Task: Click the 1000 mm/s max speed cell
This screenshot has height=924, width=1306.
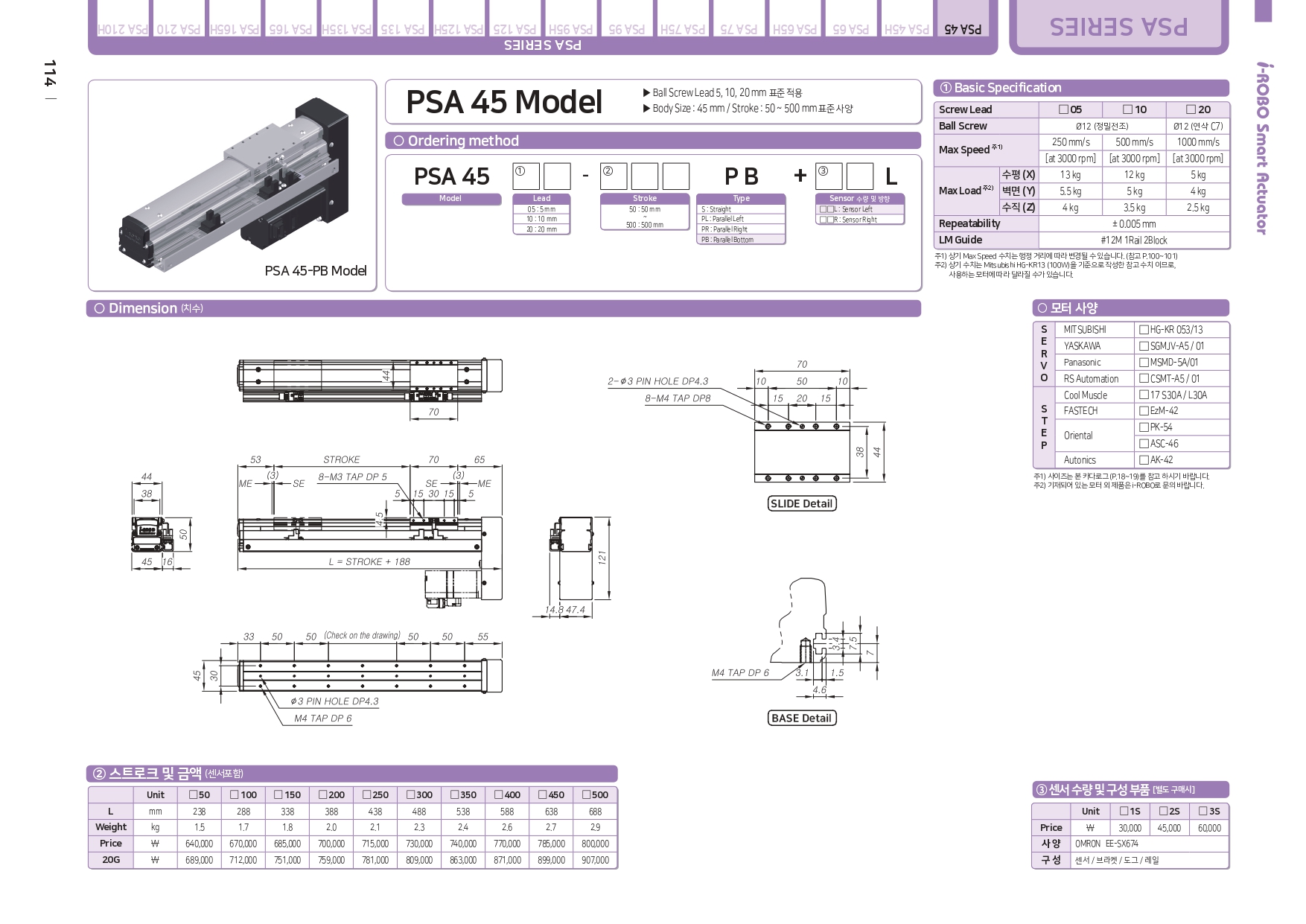Action: pos(1198,142)
